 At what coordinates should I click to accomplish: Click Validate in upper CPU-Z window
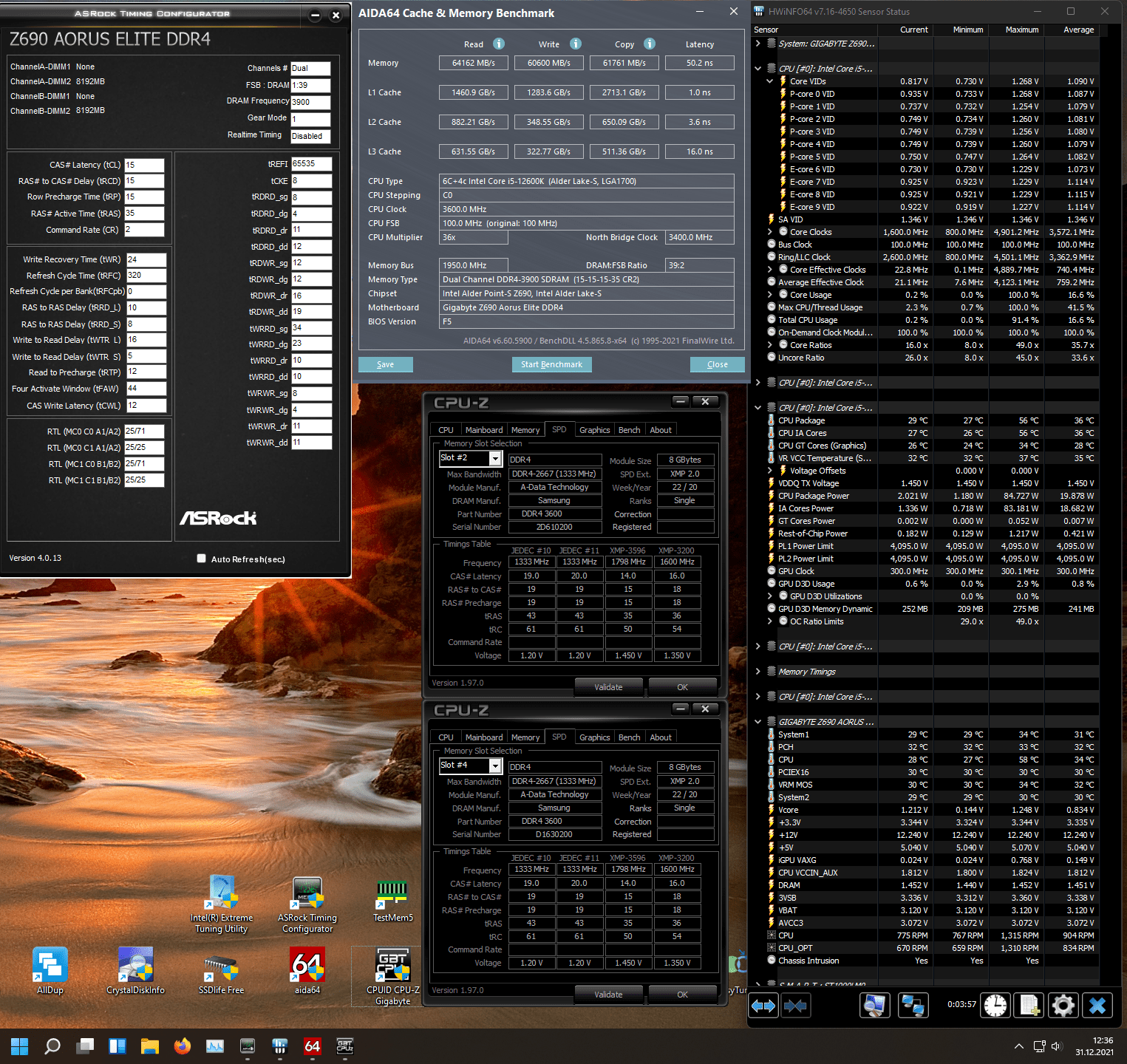pos(608,687)
